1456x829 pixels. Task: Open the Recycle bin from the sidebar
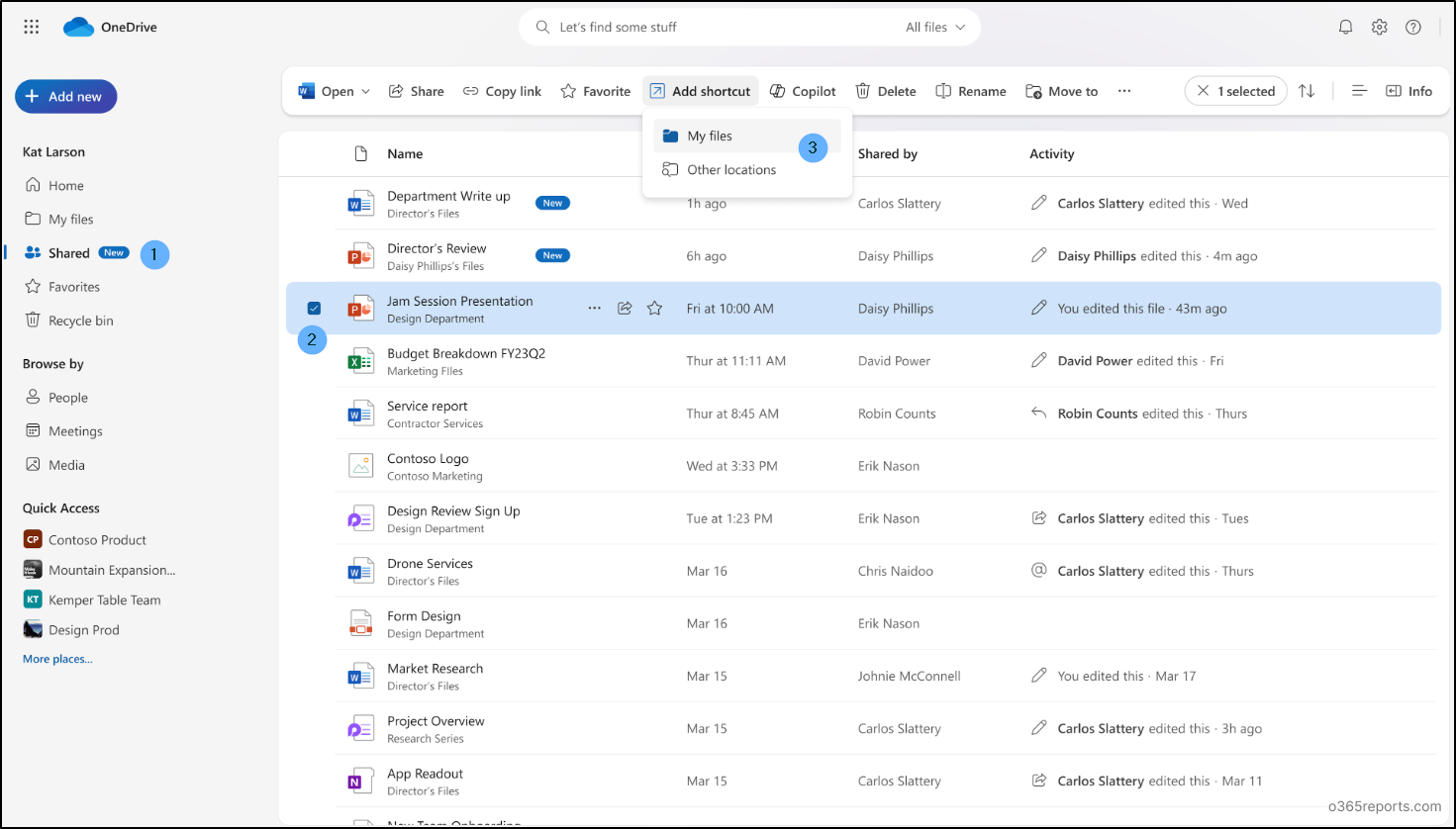tap(79, 320)
